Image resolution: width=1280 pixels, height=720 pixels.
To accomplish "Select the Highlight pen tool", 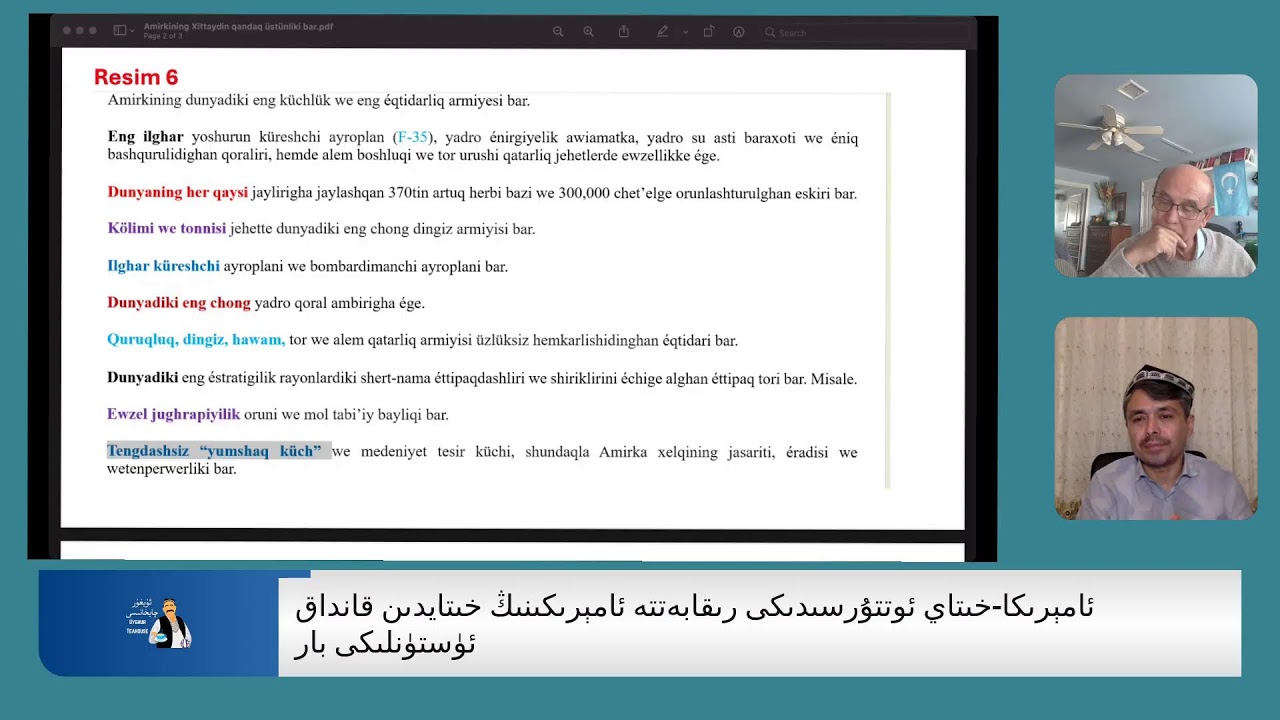I will pos(662,32).
